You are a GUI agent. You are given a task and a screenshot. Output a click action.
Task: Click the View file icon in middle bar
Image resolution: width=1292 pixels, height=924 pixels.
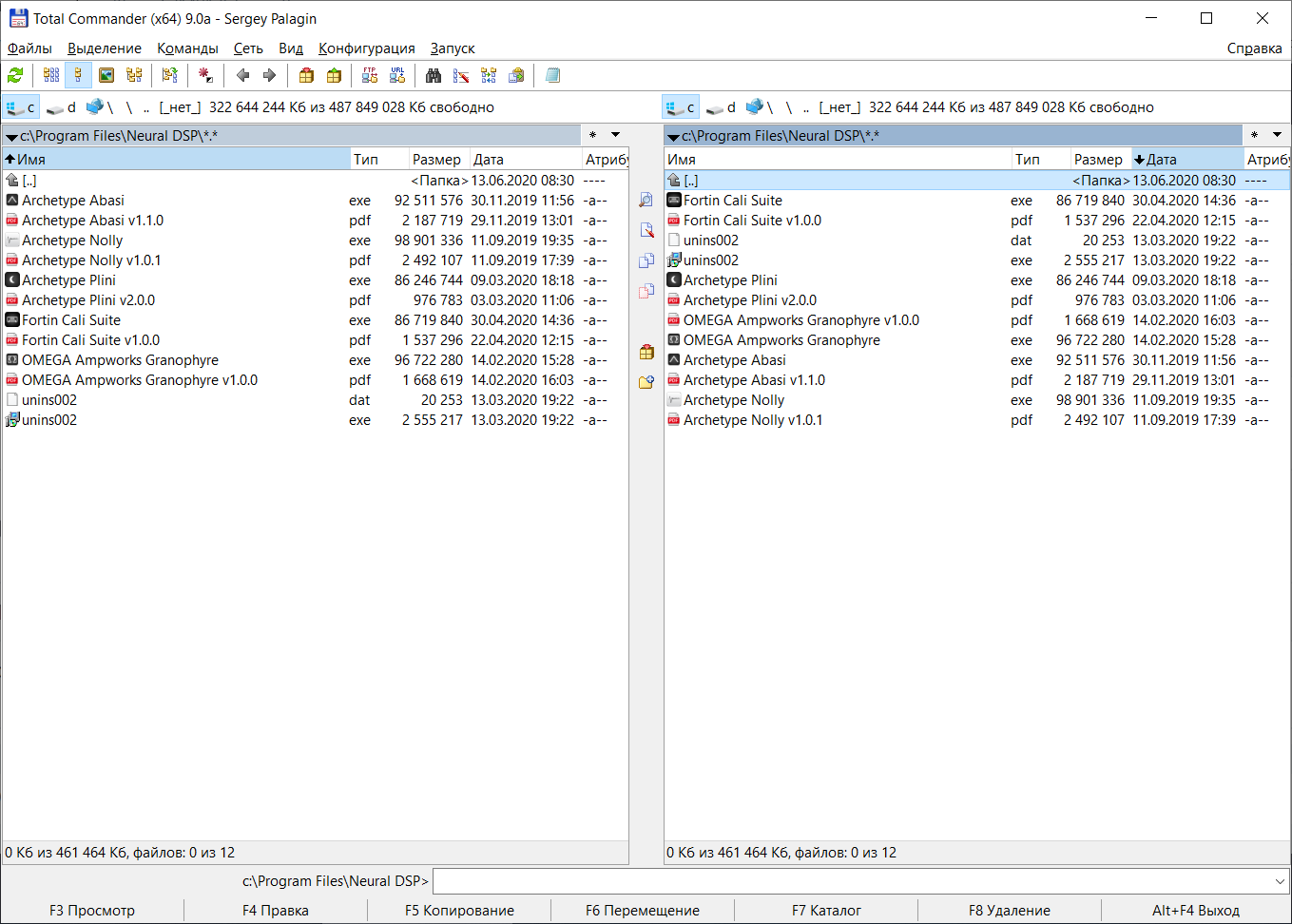646,200
